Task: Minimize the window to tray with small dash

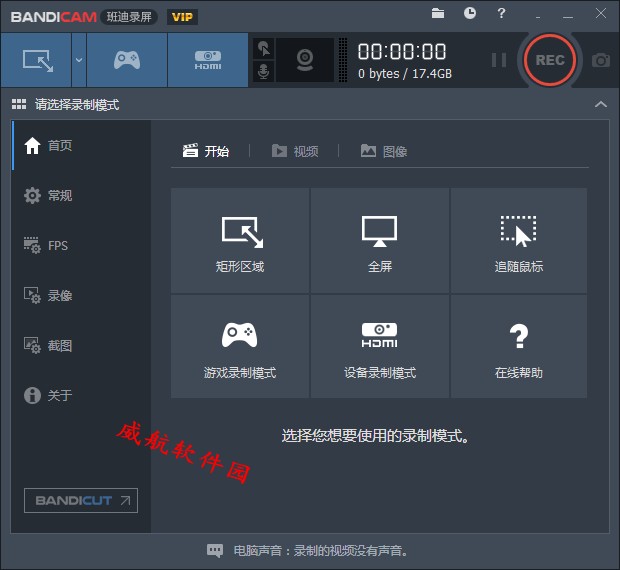Action: (x=538, y=17)
